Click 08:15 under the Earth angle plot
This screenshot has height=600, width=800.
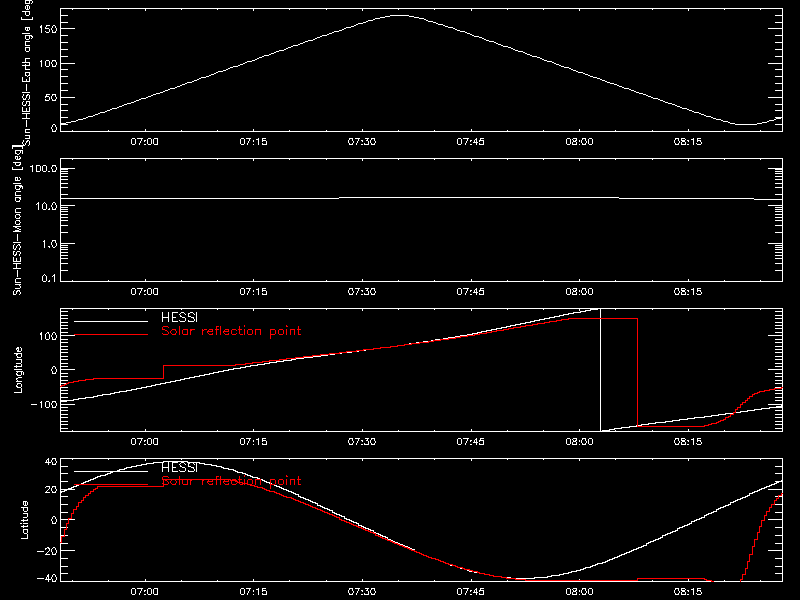[688, 142]
